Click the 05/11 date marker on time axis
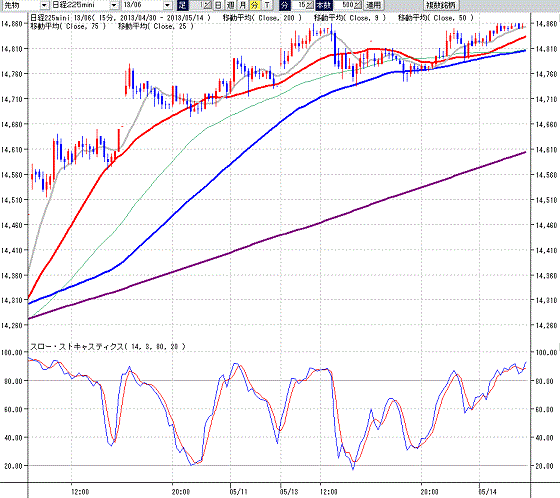The width and height of the screenshot is (560, 498). pos(239,492)
